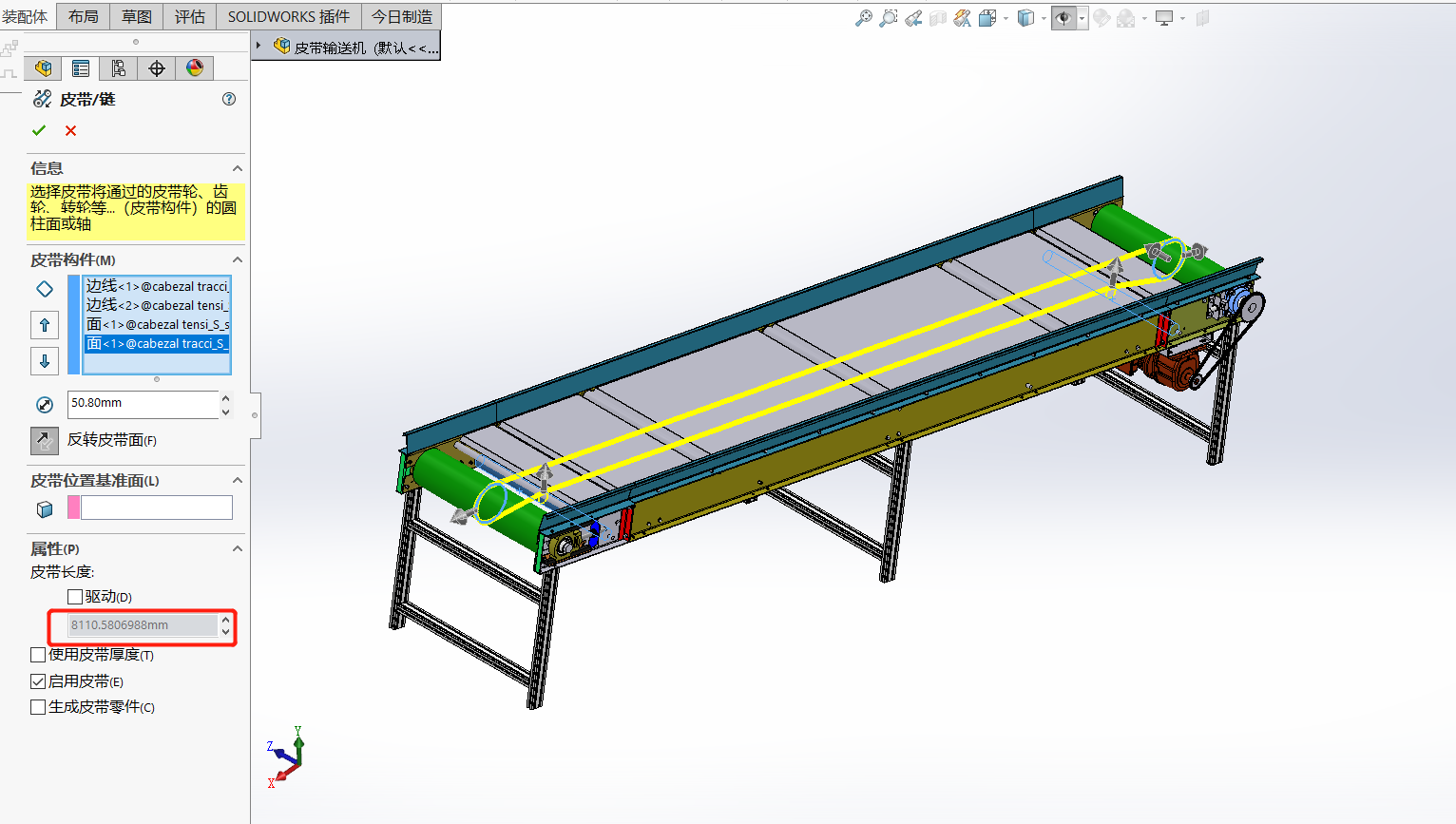Click the pulley diameter icon
The height and width of the screenshot is (824, 1456).
[x=45, y=405]
